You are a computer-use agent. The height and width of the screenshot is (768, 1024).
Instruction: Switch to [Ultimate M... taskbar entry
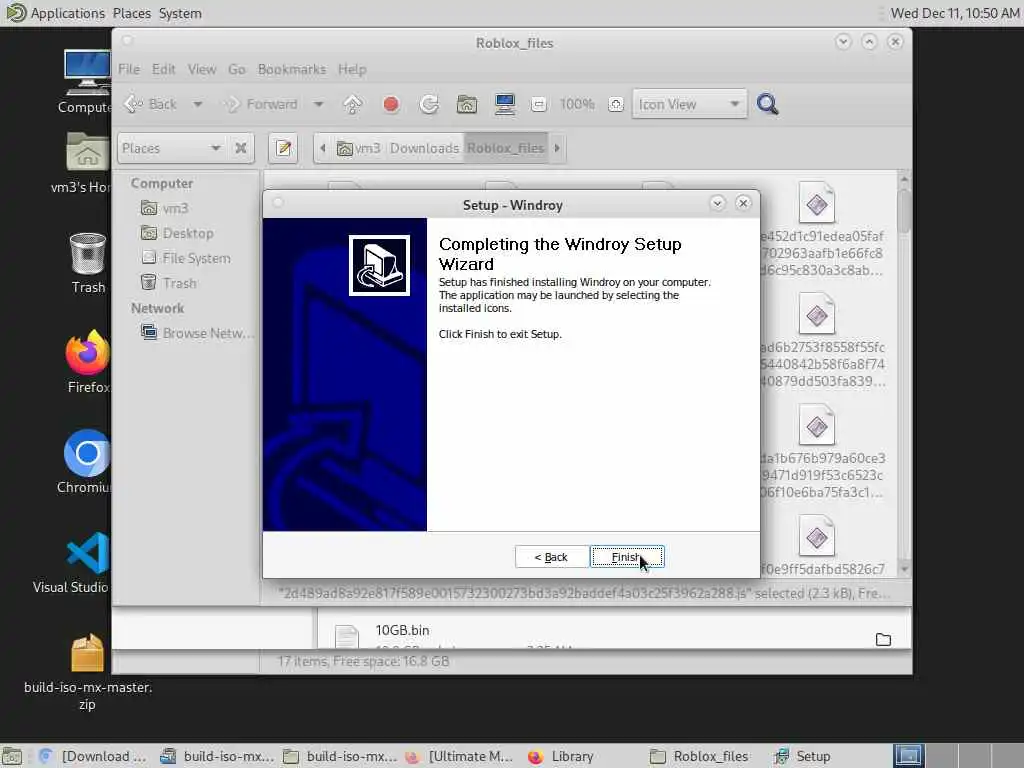pyautogui.click(x=459, y=756)
